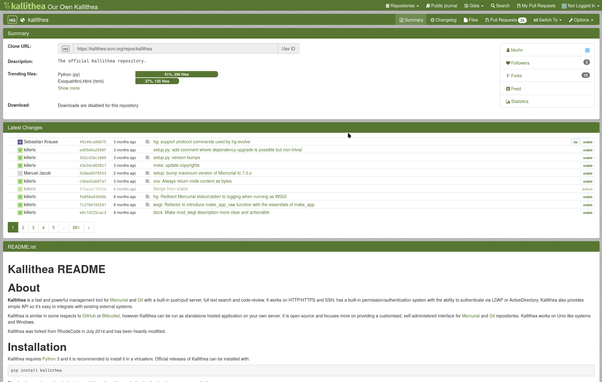This screenshot has width=602, height=382.
Task: Switch to the Files tab
Action: tap(471, 20)
